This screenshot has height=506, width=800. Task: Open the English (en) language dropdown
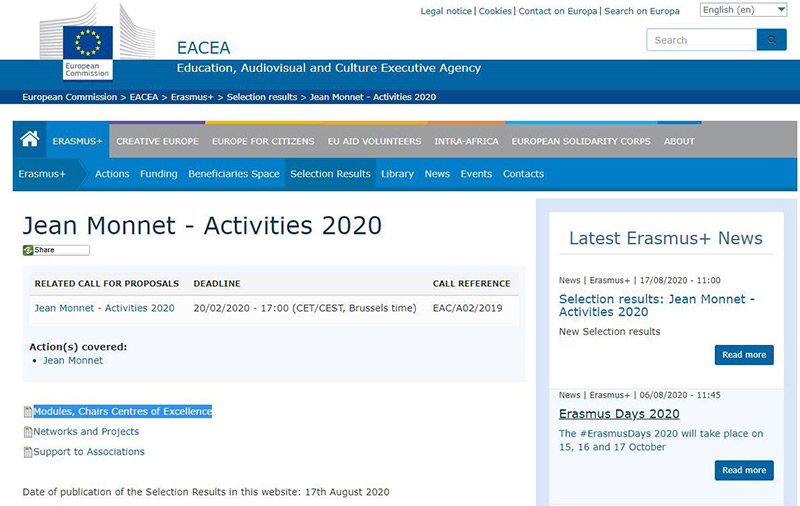coord(743,10)
